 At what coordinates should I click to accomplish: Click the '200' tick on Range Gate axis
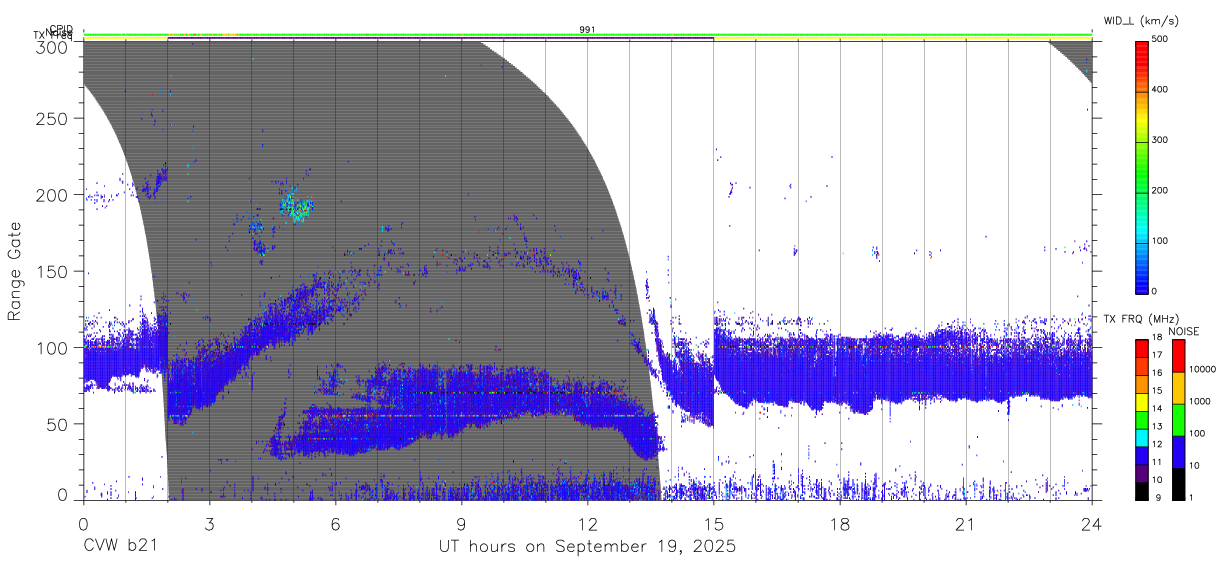click(x=53, y=194)
